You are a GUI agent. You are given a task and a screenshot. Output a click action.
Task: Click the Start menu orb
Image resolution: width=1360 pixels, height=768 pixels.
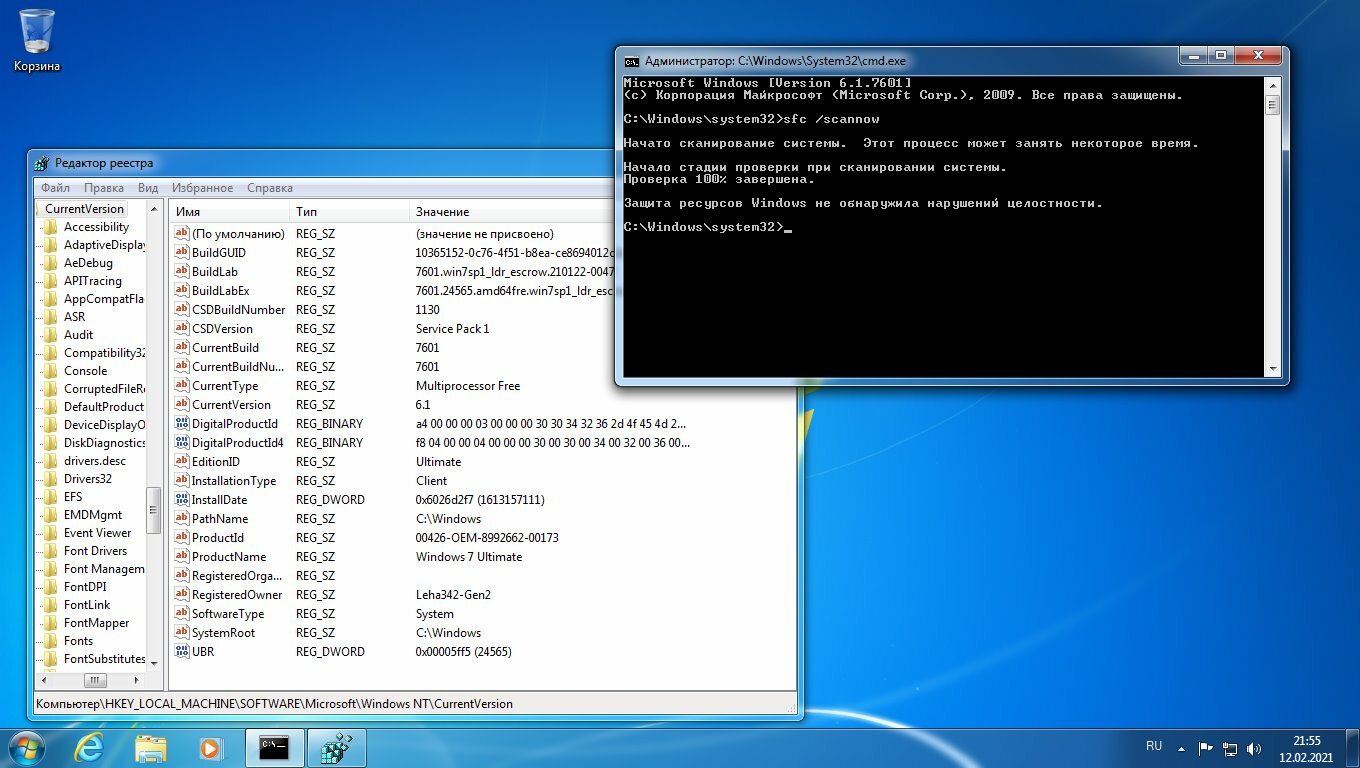[x=26, y=747]
